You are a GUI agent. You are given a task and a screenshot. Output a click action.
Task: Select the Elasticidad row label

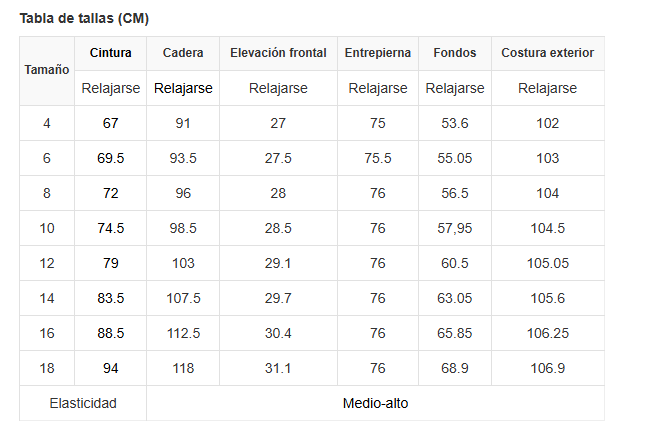(83, 403)
